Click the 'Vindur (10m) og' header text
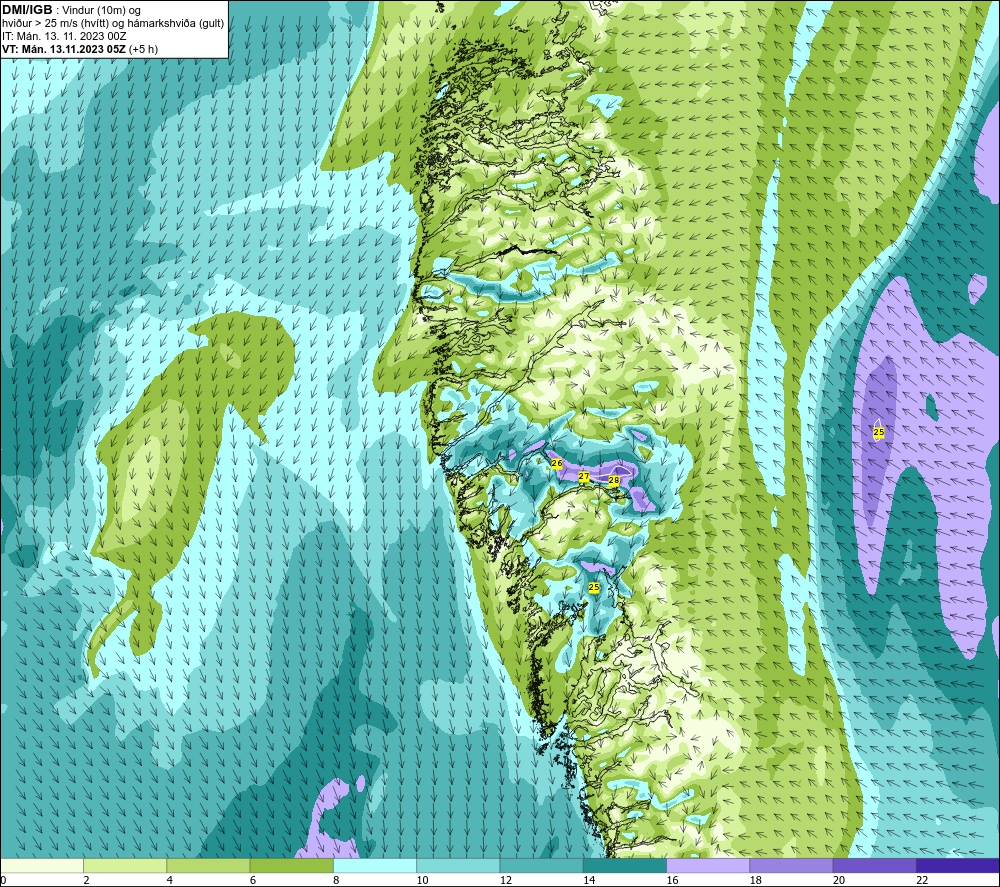The height and width of the screenshot is (887, 1000). (x=101, y=11)
